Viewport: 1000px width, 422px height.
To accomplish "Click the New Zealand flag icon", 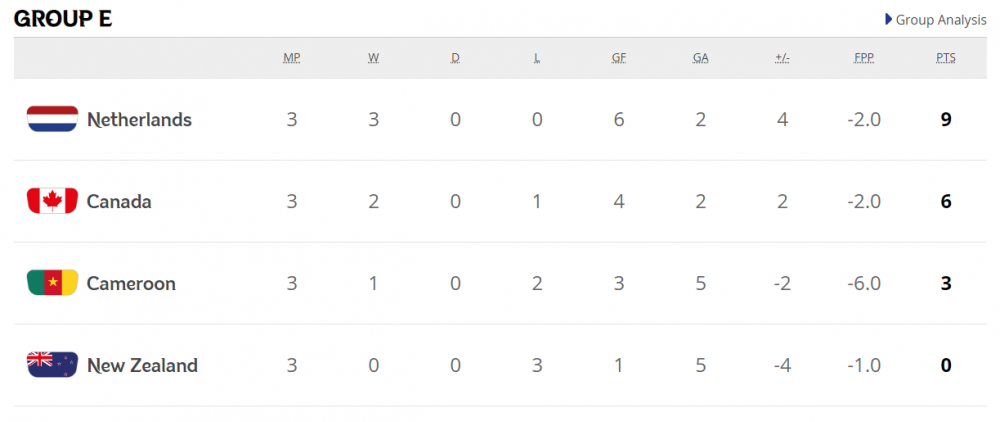I will coord(52,365).
